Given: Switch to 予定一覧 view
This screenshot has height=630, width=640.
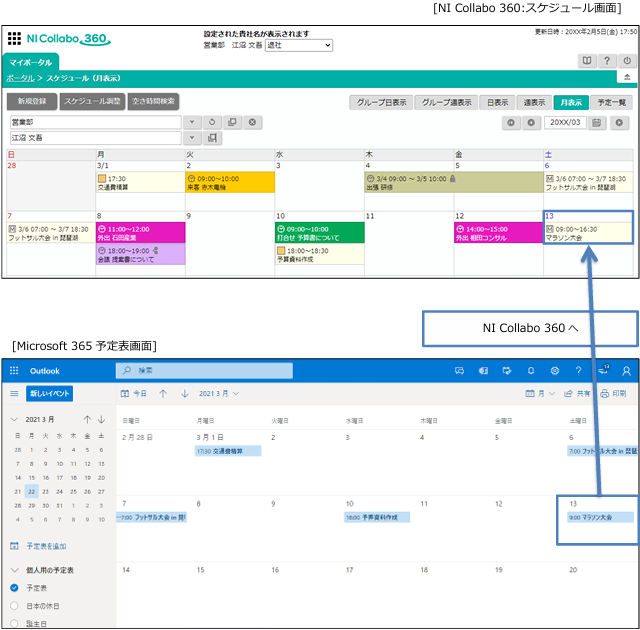Looking at the screenshot, I should tap(611, 102).
